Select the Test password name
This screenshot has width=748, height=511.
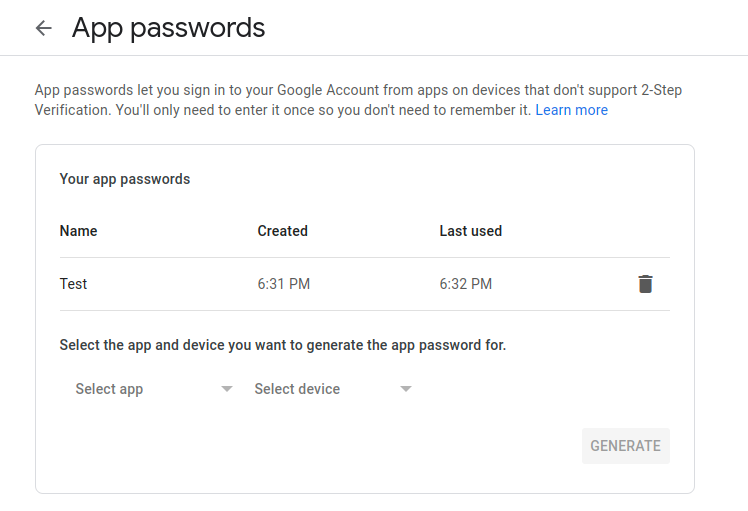tap(74, 284)
